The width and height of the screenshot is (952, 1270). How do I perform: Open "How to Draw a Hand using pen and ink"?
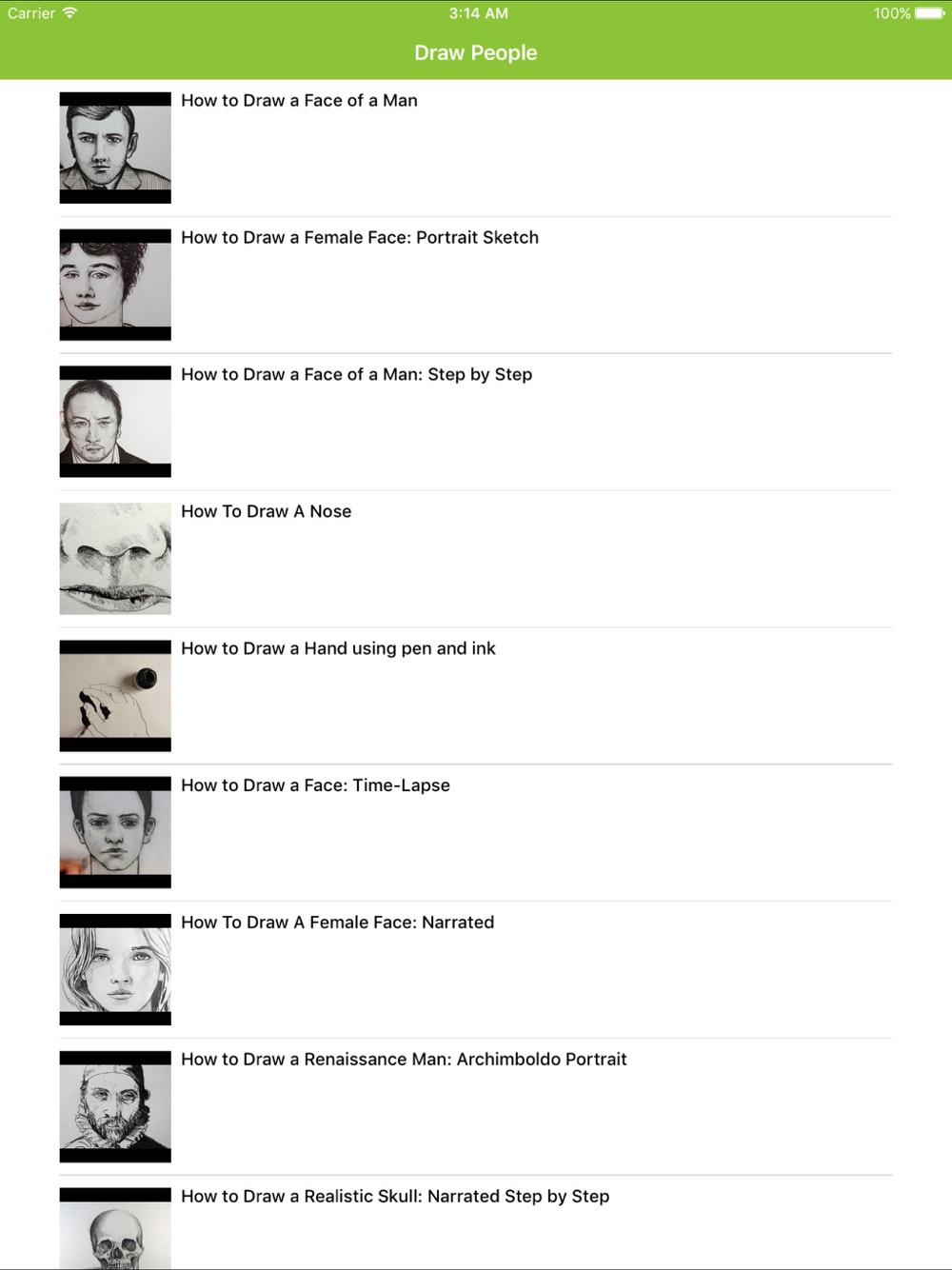tap(338, 649)
